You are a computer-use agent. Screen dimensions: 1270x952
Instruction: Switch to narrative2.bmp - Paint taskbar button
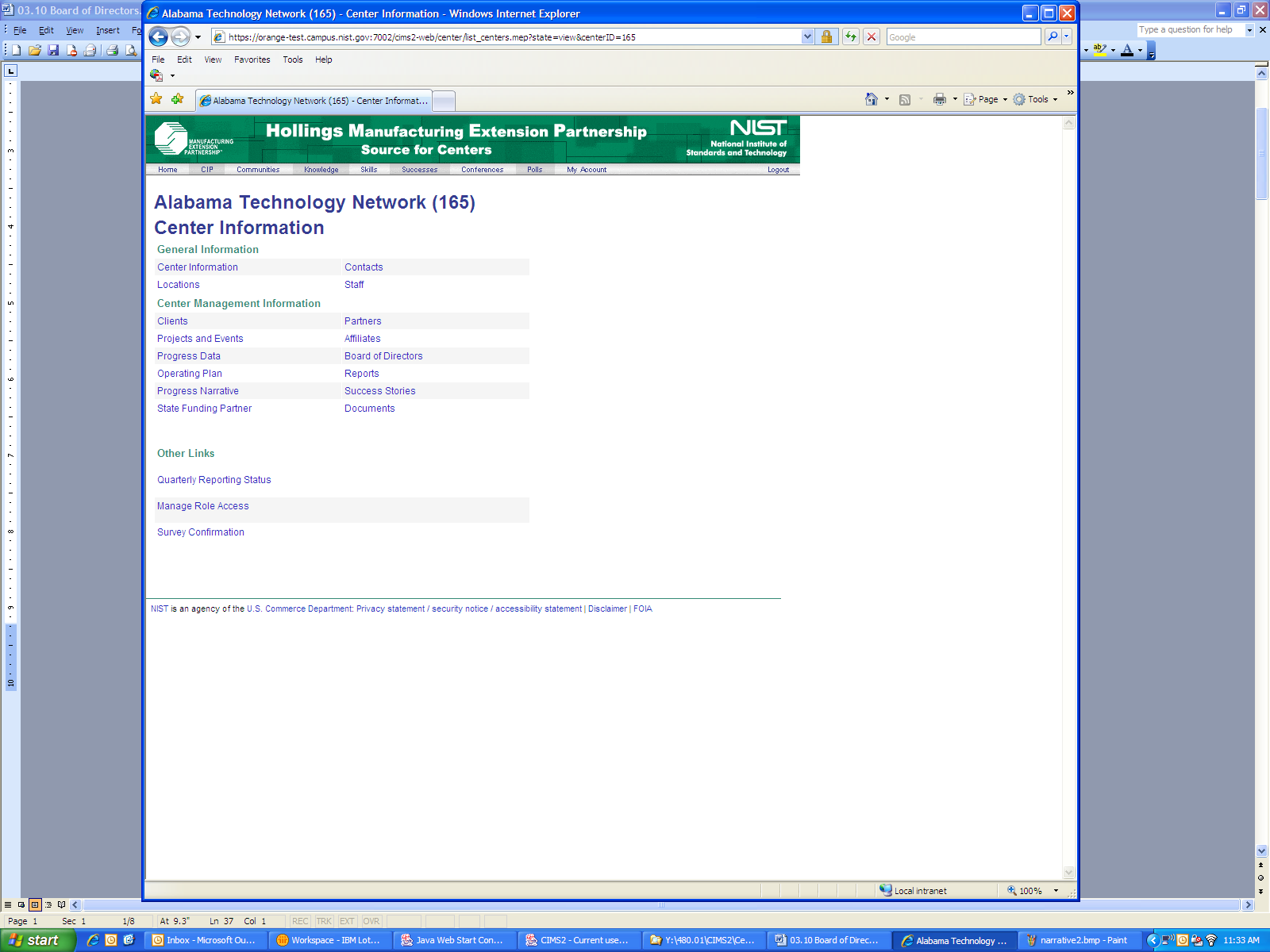(1079, 940)
